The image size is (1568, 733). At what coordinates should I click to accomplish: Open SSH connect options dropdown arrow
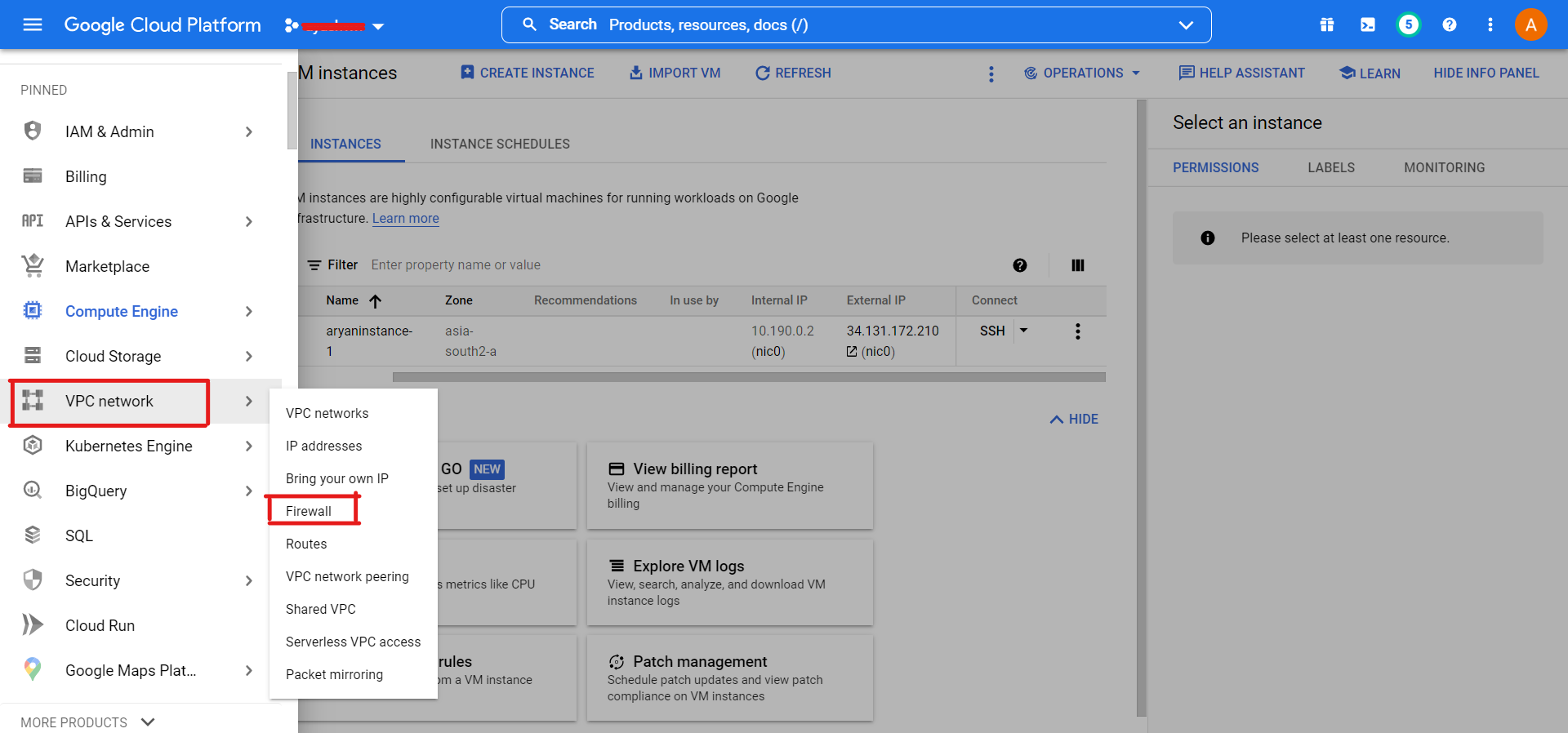(x=1023, y=331)
